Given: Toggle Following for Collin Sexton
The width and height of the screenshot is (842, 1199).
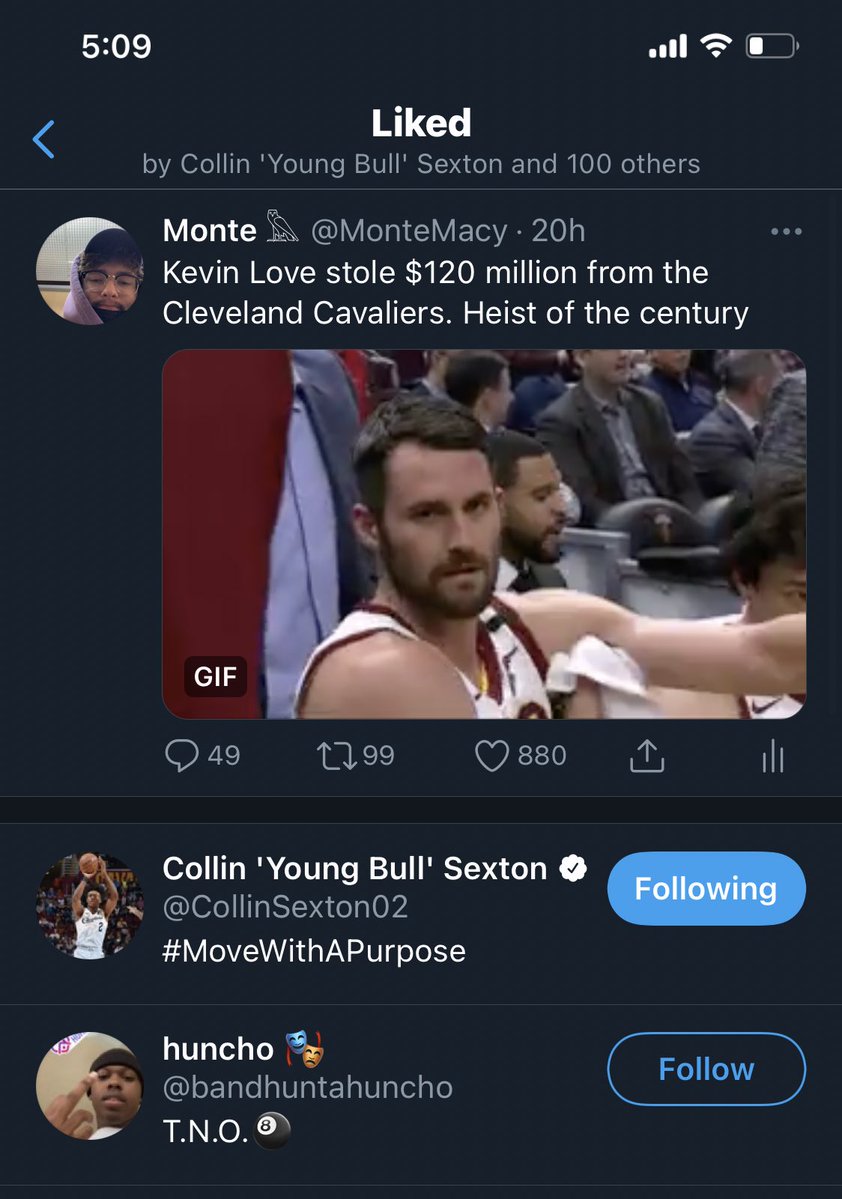Looking at the screenshot, I should [705, 888].
